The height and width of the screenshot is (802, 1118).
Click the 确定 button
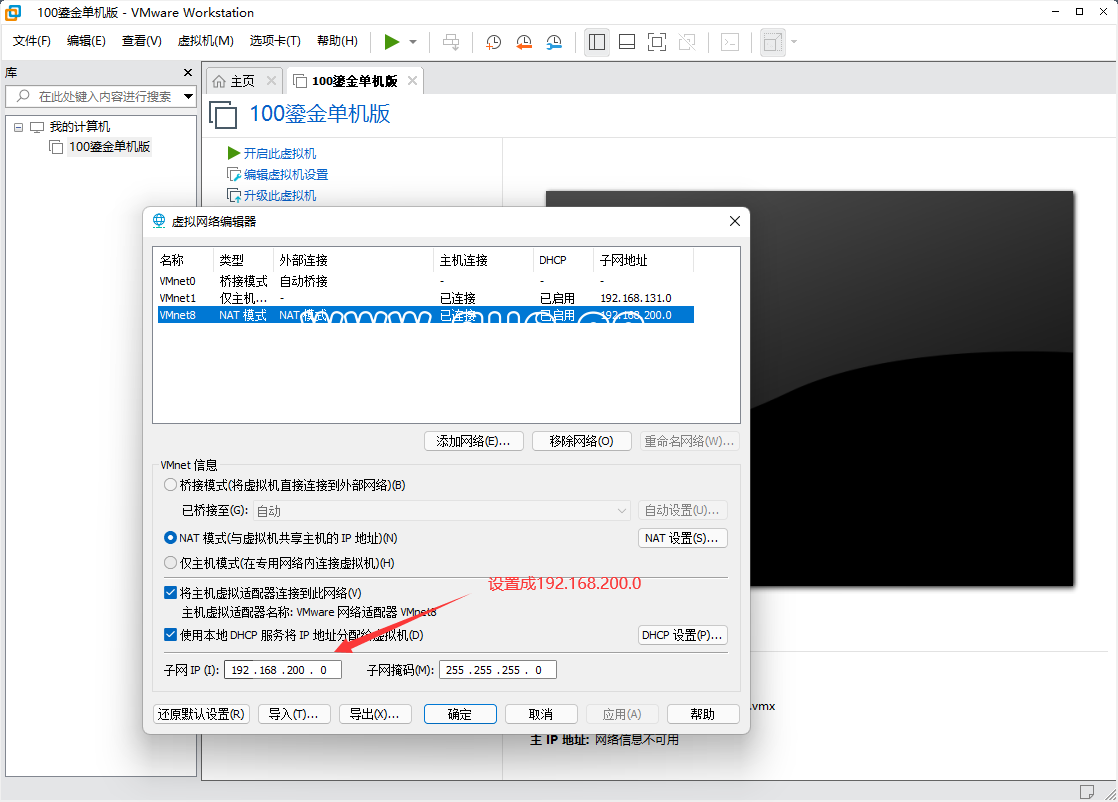pyautogui.click(x=460, y=714)
